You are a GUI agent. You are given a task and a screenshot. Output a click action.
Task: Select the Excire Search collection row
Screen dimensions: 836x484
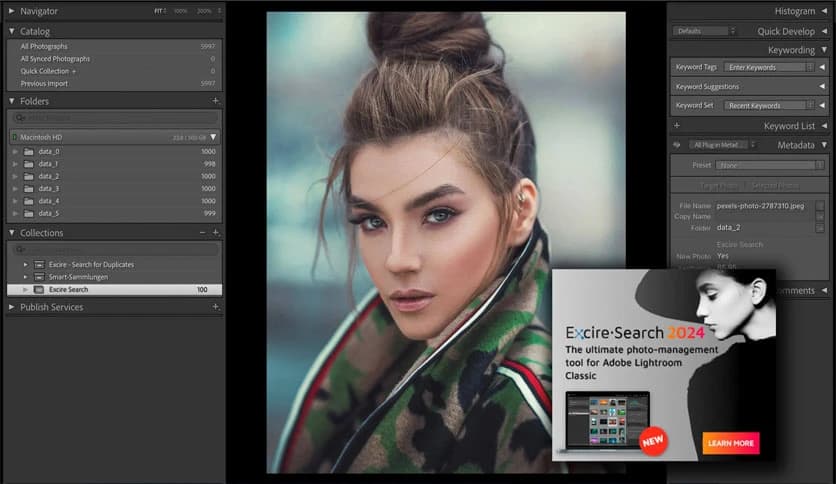point(114,289)
